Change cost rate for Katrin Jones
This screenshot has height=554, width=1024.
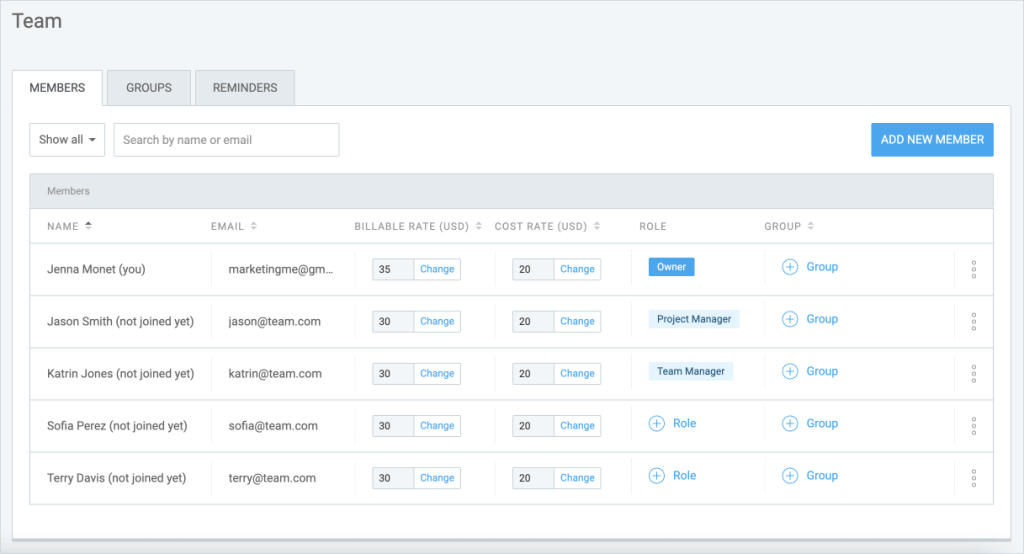577,374
